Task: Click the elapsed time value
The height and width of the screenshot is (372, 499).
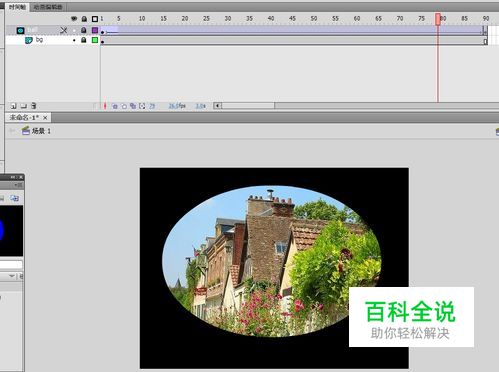Action: point(200,106)
